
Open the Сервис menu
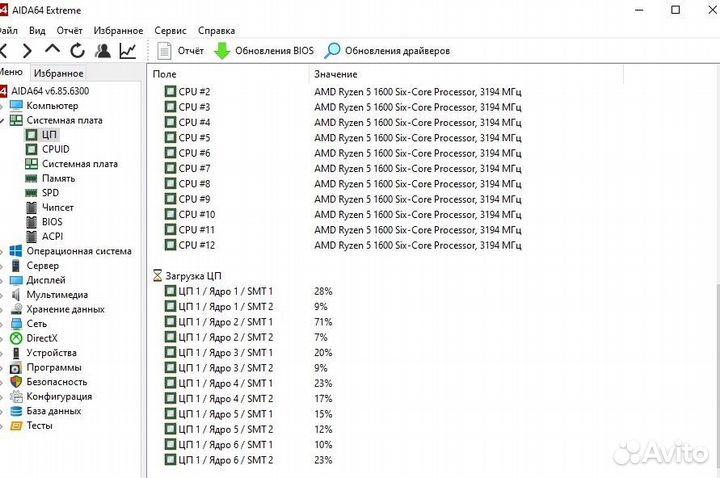170,31
